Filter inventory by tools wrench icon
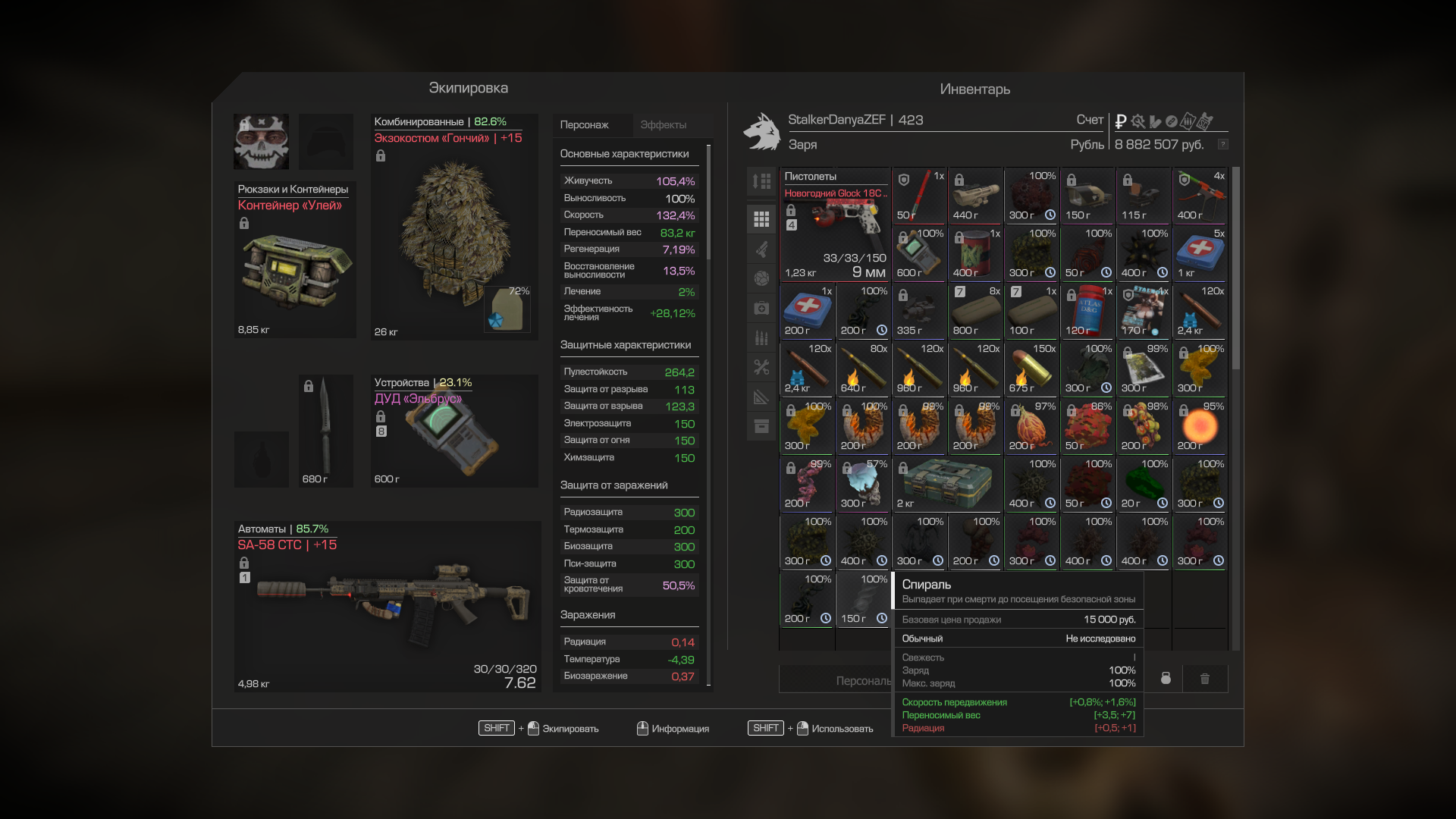This screenshot has width=1456, height=819. click(x=761, y=367)
